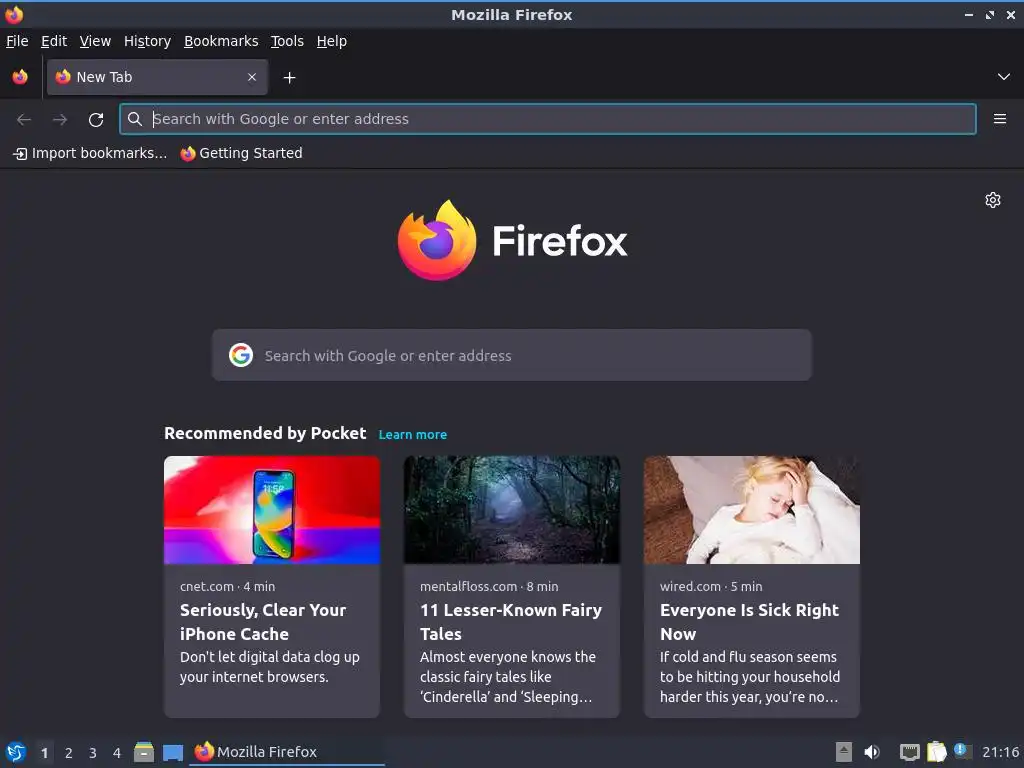
Task: Open file manager from taskbar
Action: (x=144, y=752)
